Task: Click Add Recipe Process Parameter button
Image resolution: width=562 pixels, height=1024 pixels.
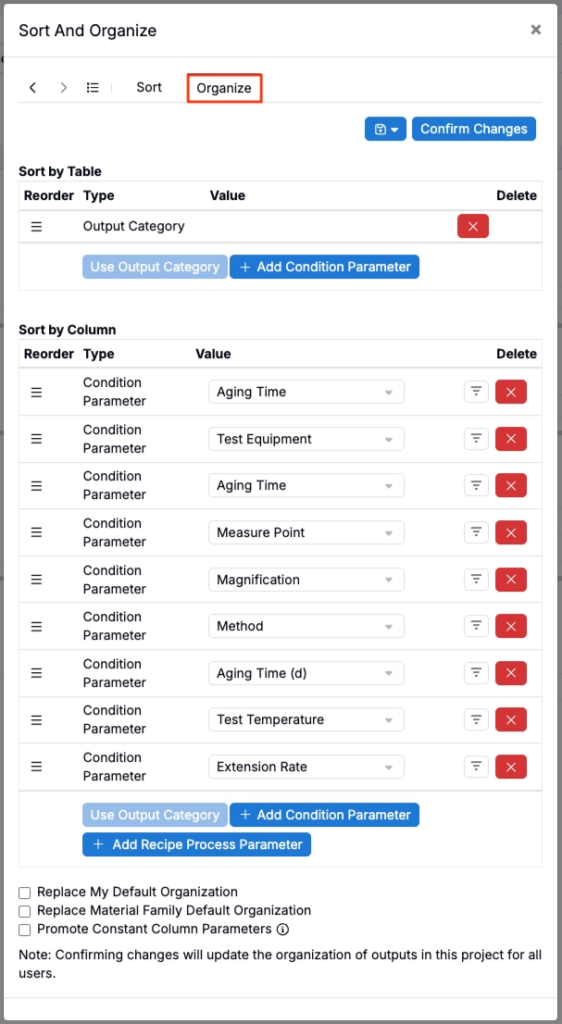Action: [196, 844]
